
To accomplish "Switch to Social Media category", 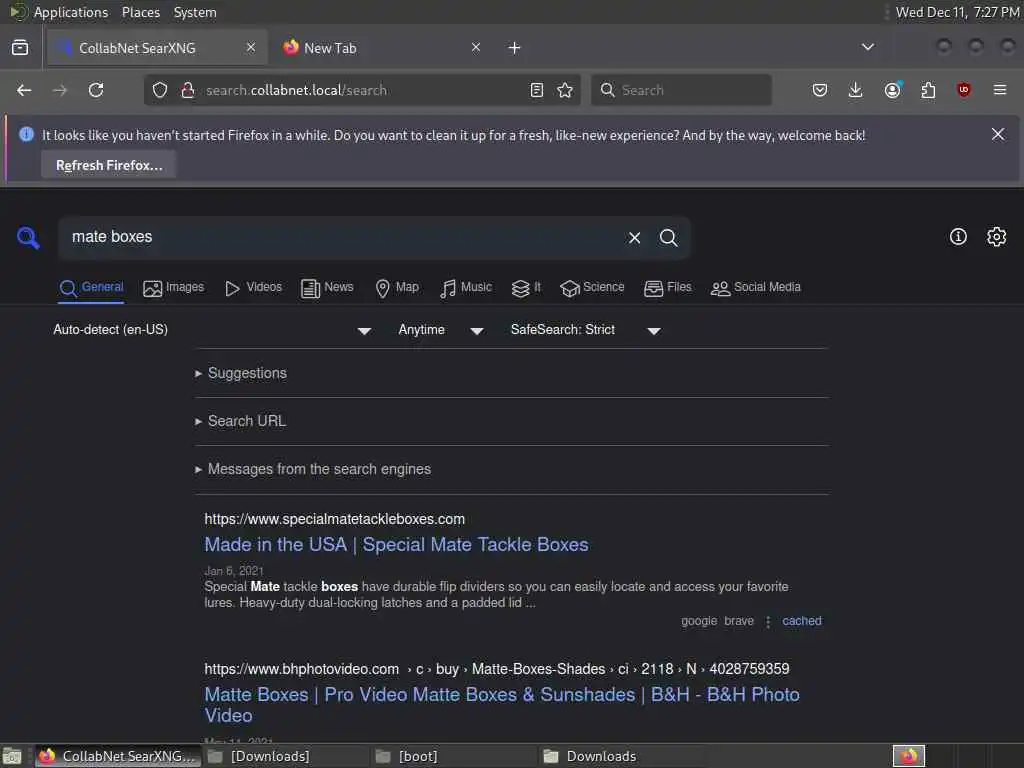I will coord(756,287).
